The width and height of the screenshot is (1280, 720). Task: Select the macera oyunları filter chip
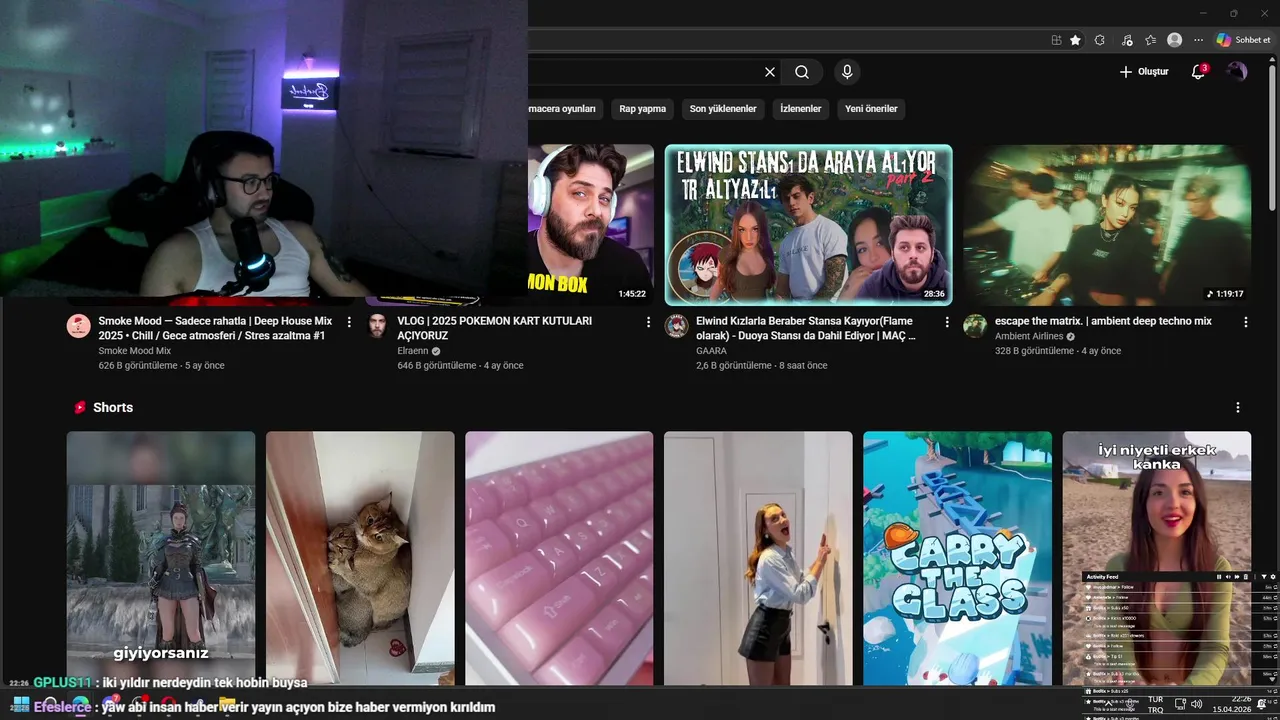tap(563, 109)
